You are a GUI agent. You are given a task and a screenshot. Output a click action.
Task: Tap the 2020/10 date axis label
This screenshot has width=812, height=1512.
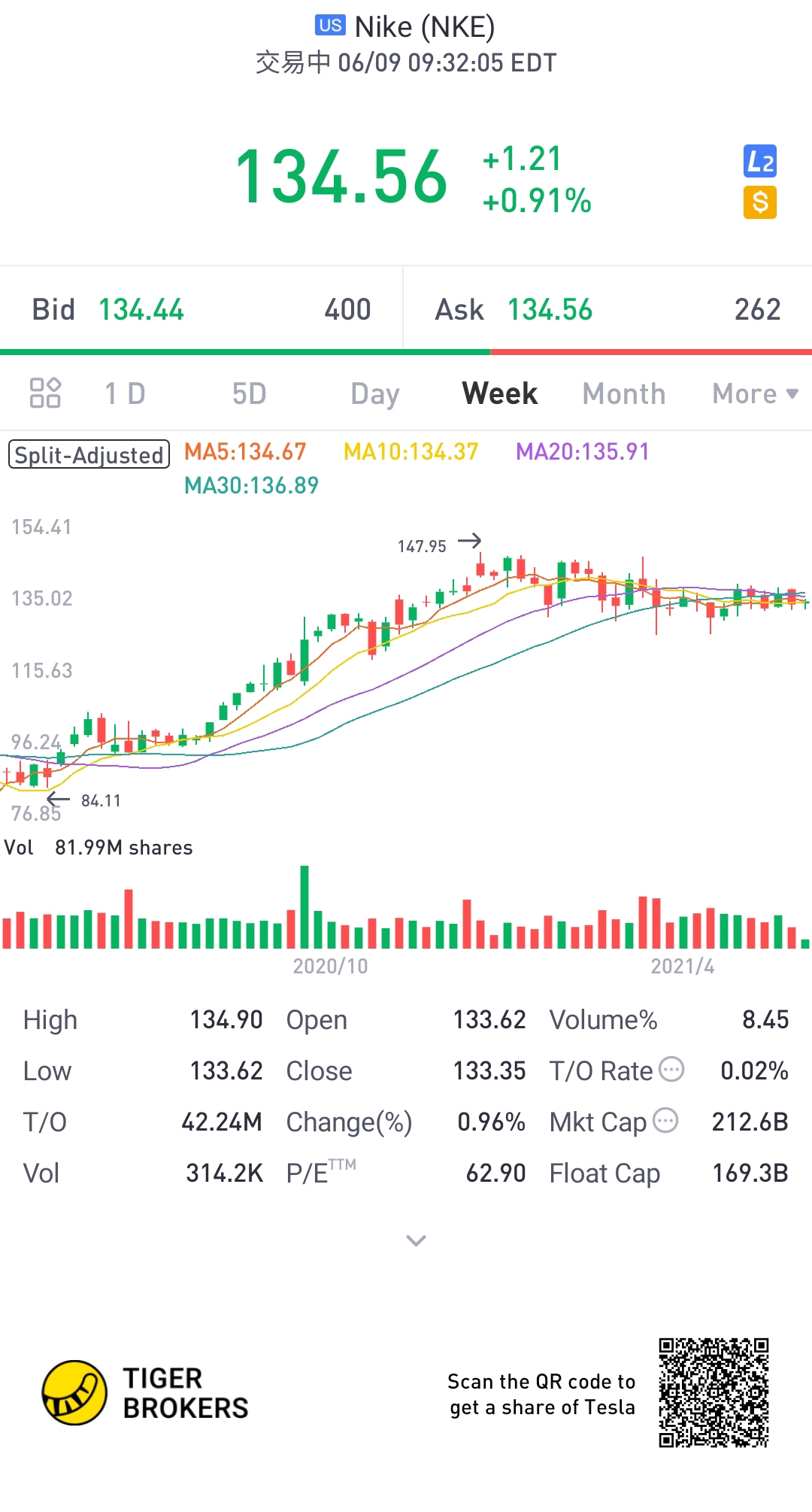330,966
